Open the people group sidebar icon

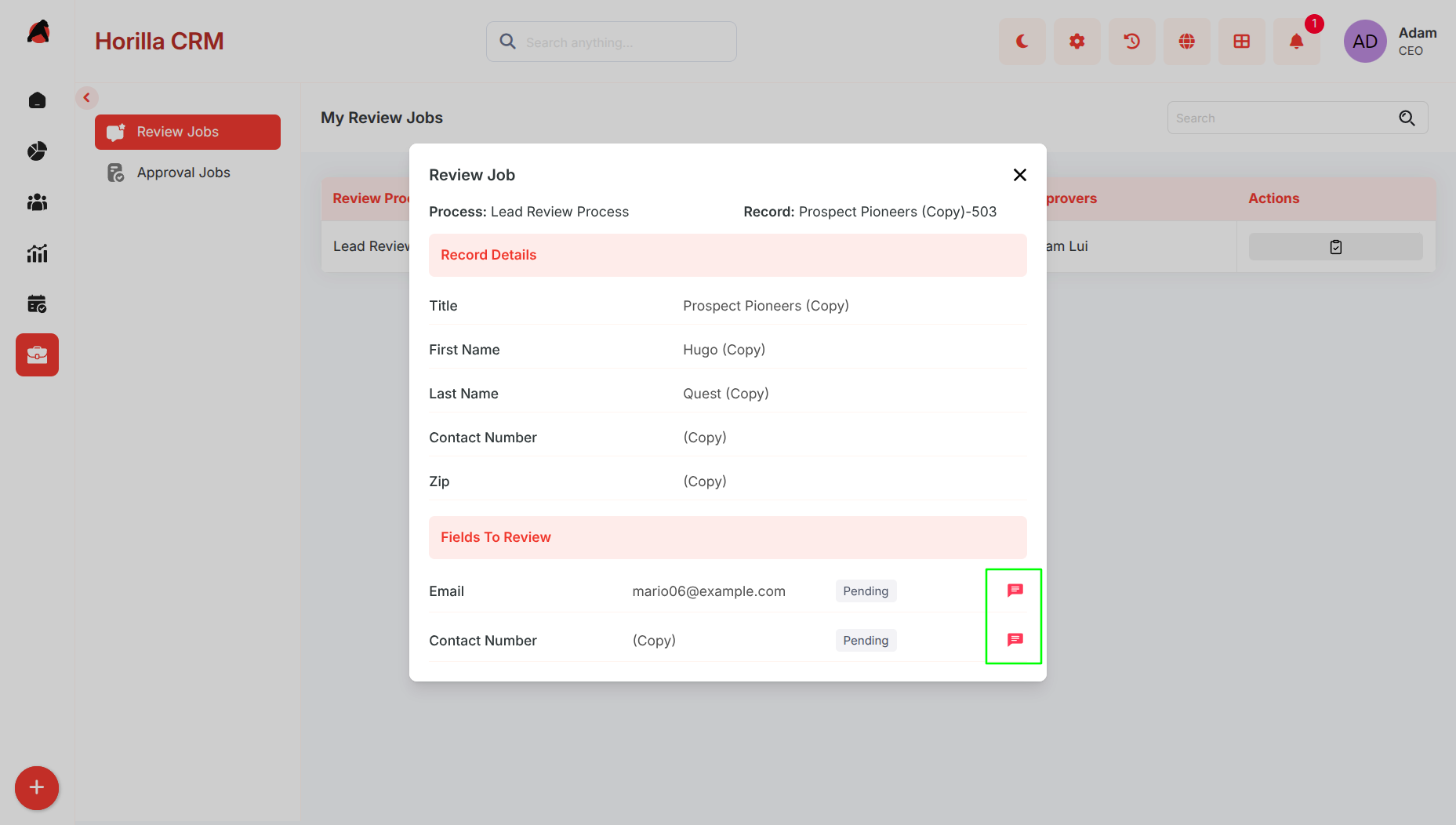click(x=37, y=202)
